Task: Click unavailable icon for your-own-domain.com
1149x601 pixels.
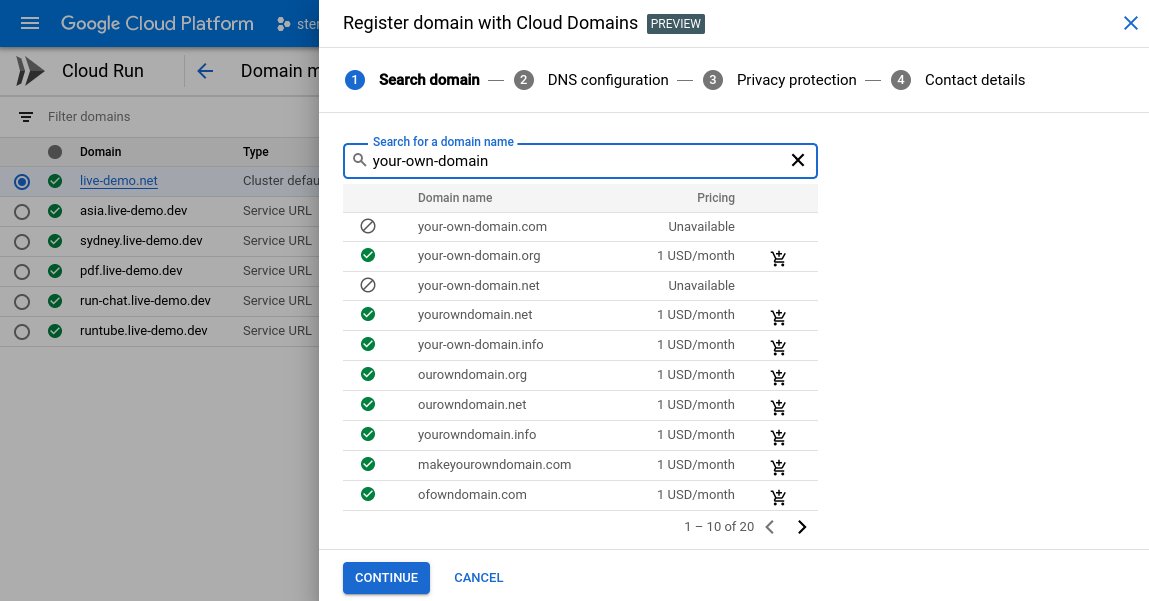Action: pyautogui.click(x=368, y=226)
